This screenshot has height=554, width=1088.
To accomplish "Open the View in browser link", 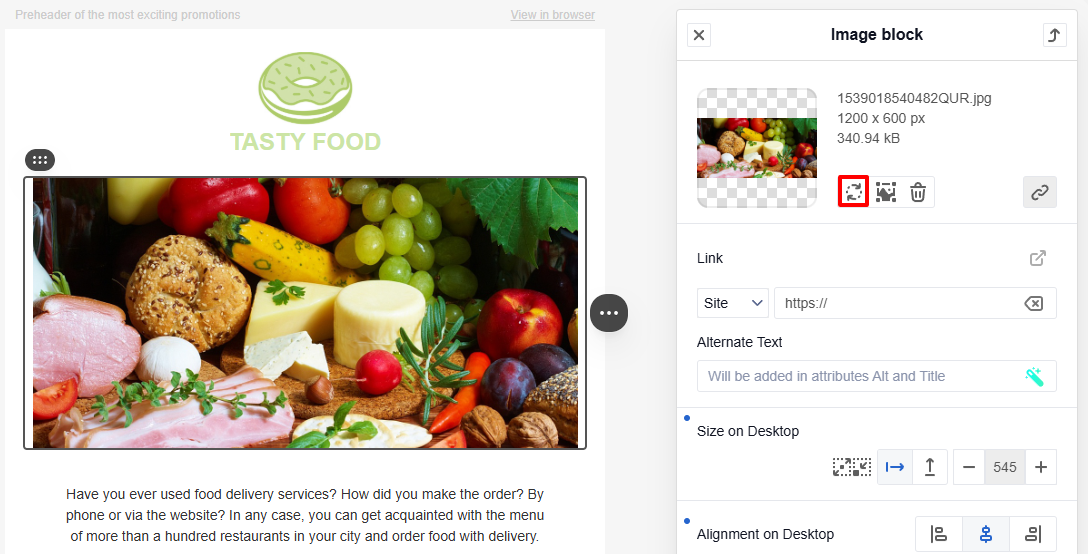I will [x=552, y=15].
